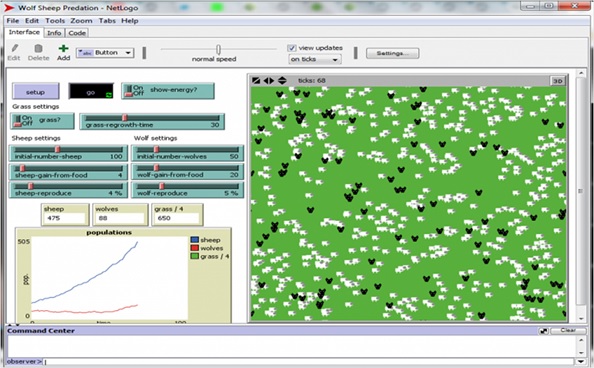
Task: Click the setup button
Action: coord(35,92)
